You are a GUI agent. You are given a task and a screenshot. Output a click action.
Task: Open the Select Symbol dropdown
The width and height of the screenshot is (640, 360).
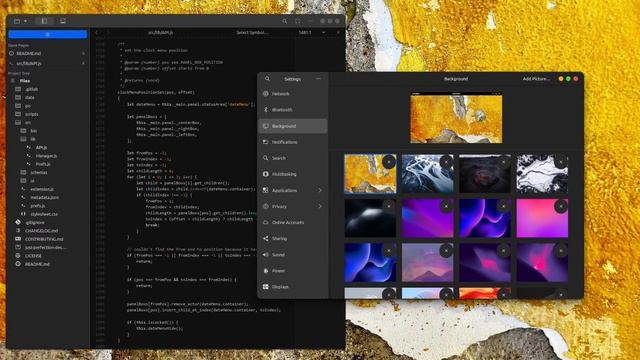(x=252, y=32)
